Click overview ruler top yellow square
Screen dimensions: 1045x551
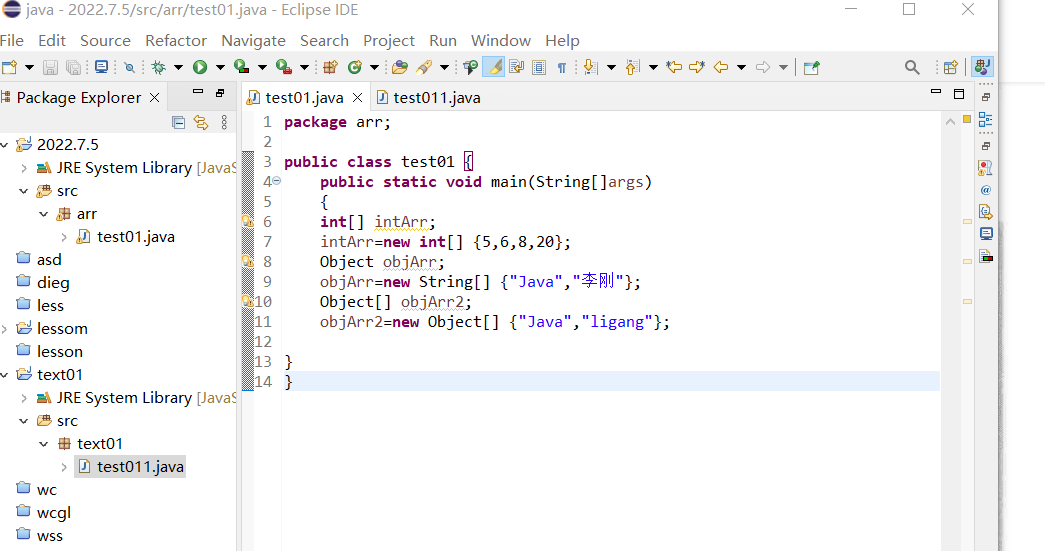click(967, 119)
